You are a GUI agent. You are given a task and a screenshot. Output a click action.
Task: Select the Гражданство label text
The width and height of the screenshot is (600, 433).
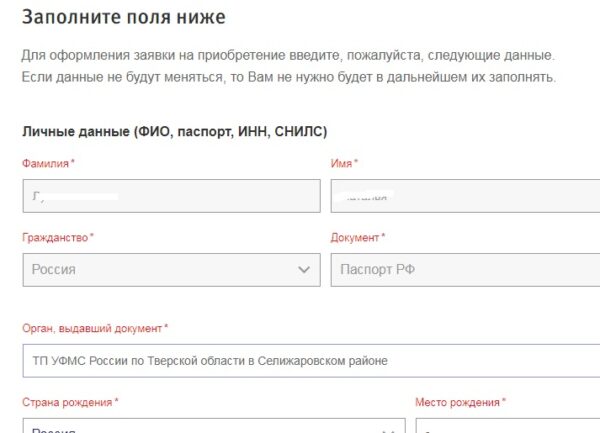point(56,238)
